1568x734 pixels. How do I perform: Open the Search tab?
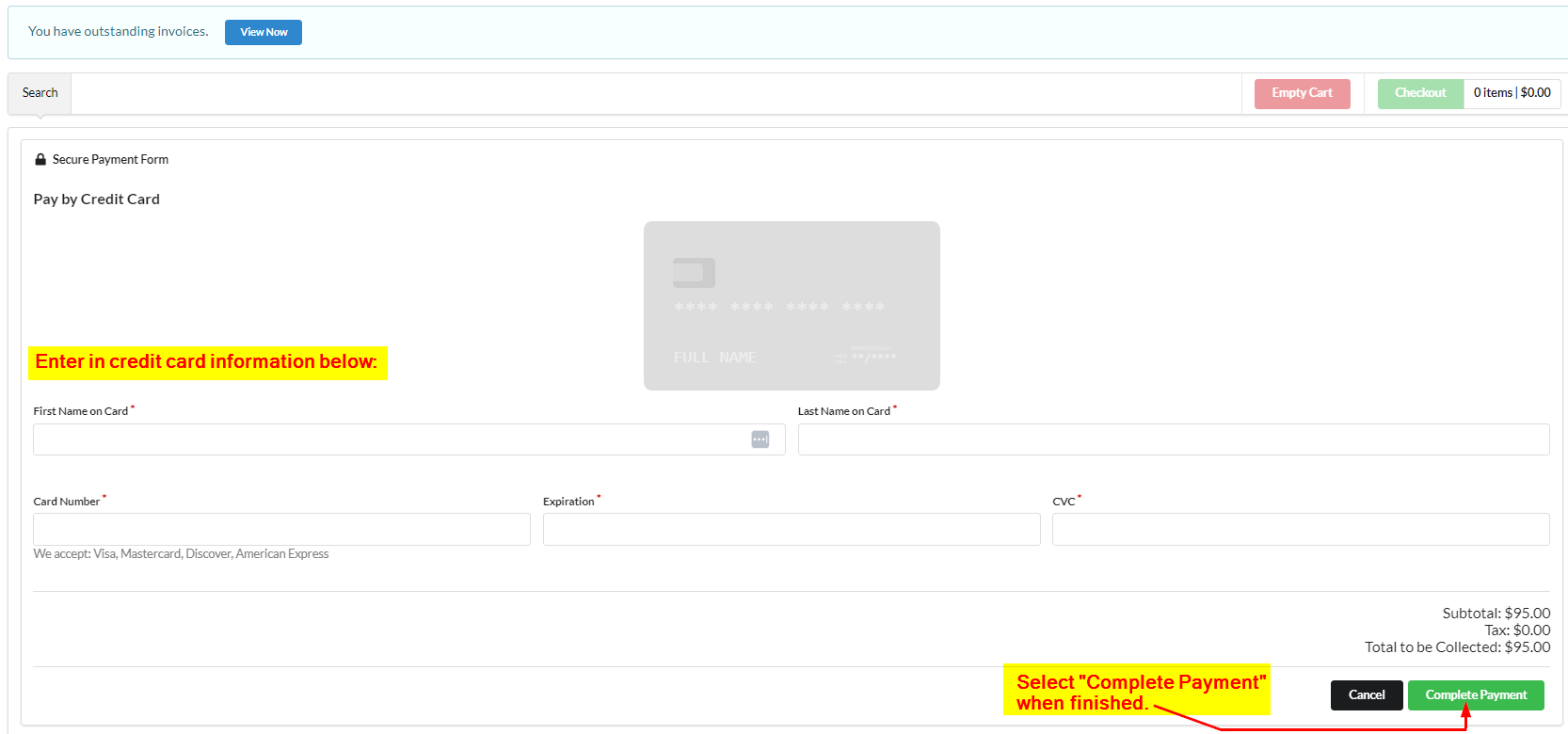click(40, 93)
